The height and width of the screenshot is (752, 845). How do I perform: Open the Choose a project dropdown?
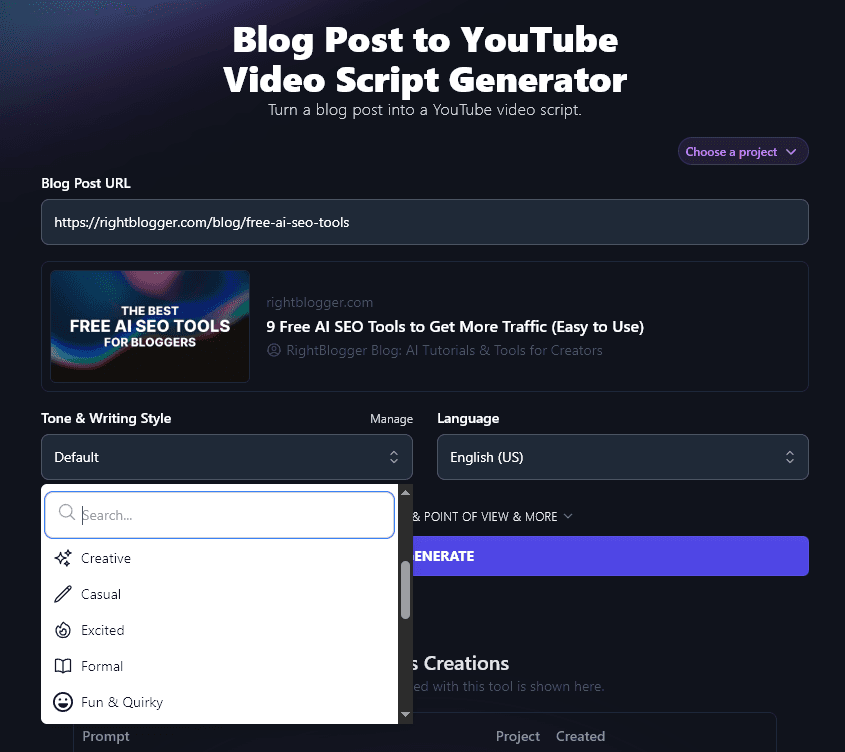pyautogui.click(x=743, y=151)
